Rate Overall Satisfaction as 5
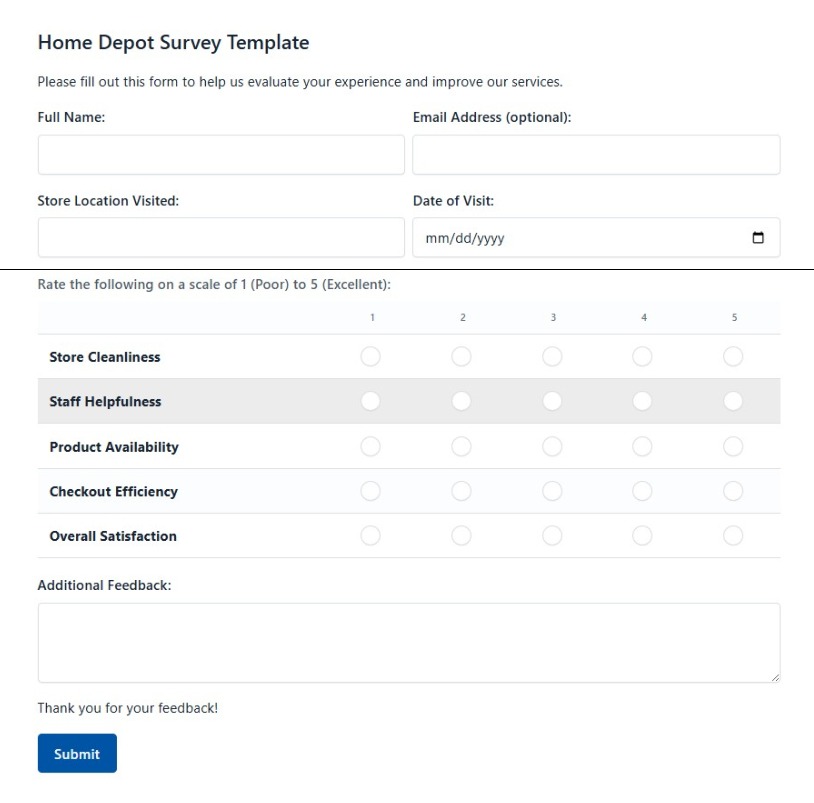Image resolution: width=814 pixels, height=803 pixels. click(733, 536)
